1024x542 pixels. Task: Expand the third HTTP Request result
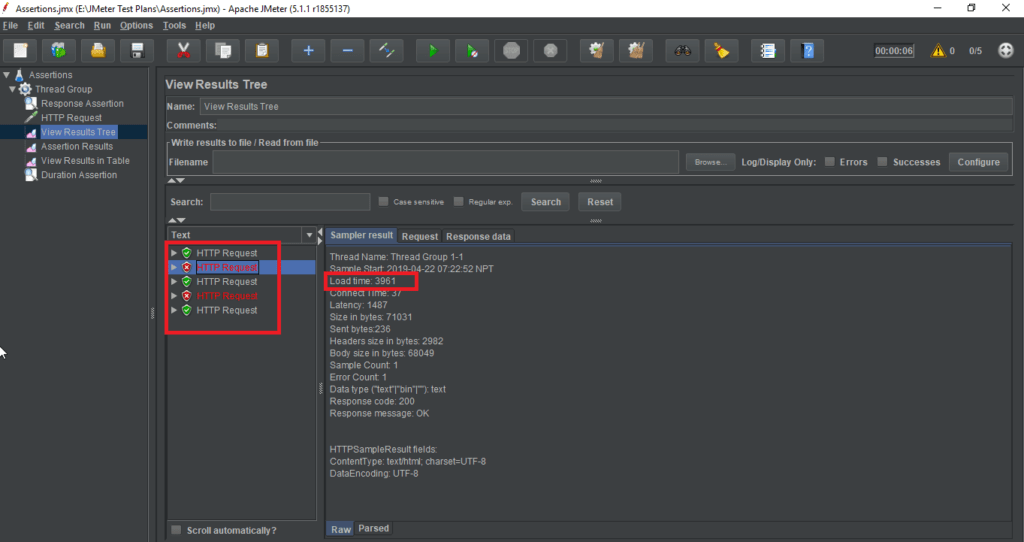point(174,281)
